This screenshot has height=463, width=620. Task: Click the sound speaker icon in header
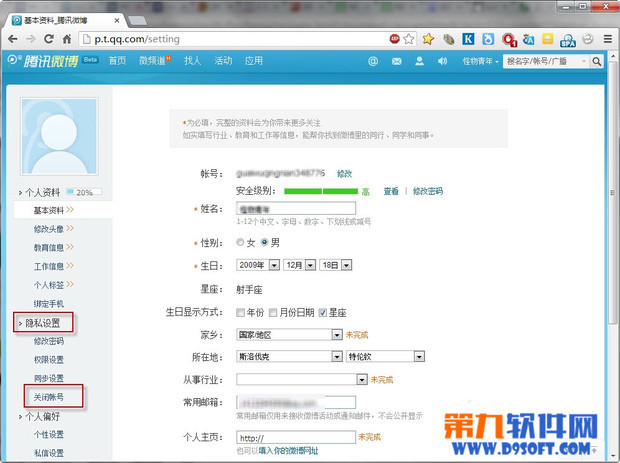(x=442, y=61)
